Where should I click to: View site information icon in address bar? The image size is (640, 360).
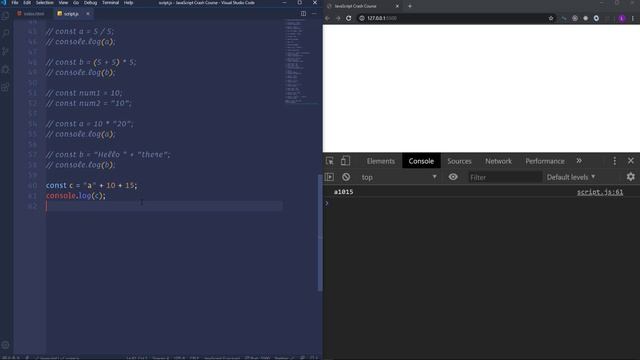click(x=362, y=18)
